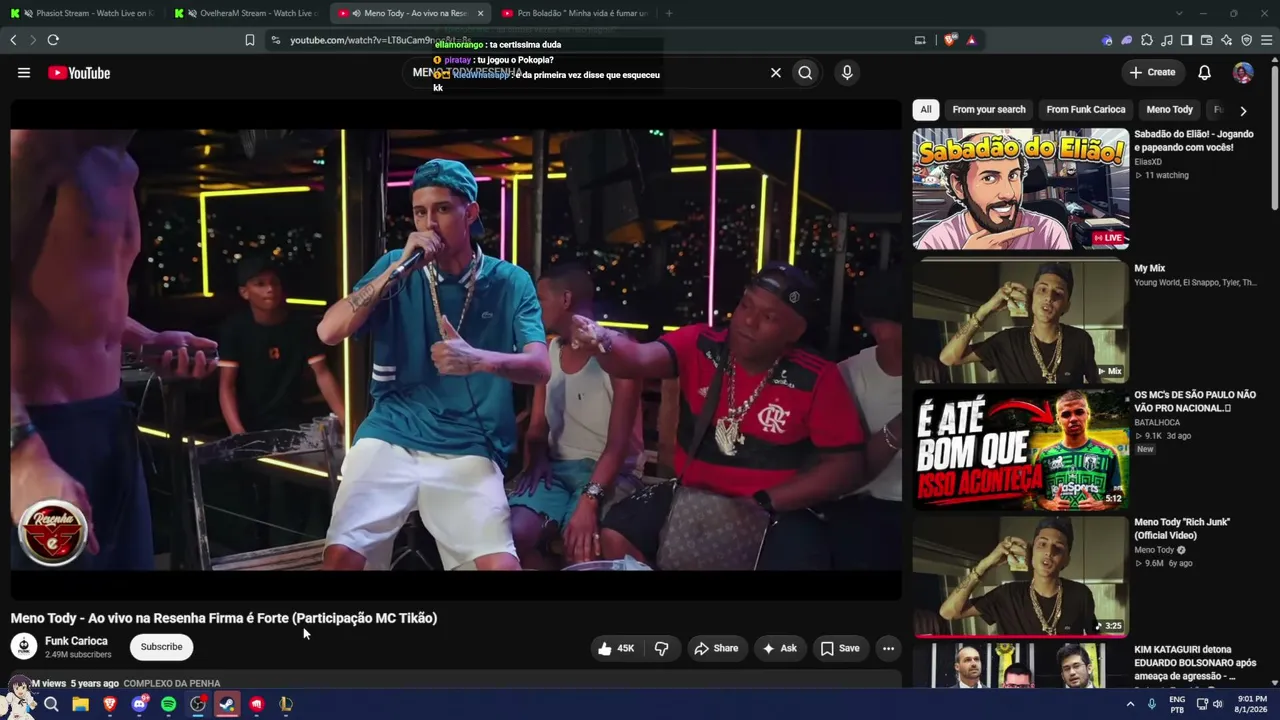1280x720 pixels.
Task: Toggle the browser sidebar panel
Action: coord(1186,40)
